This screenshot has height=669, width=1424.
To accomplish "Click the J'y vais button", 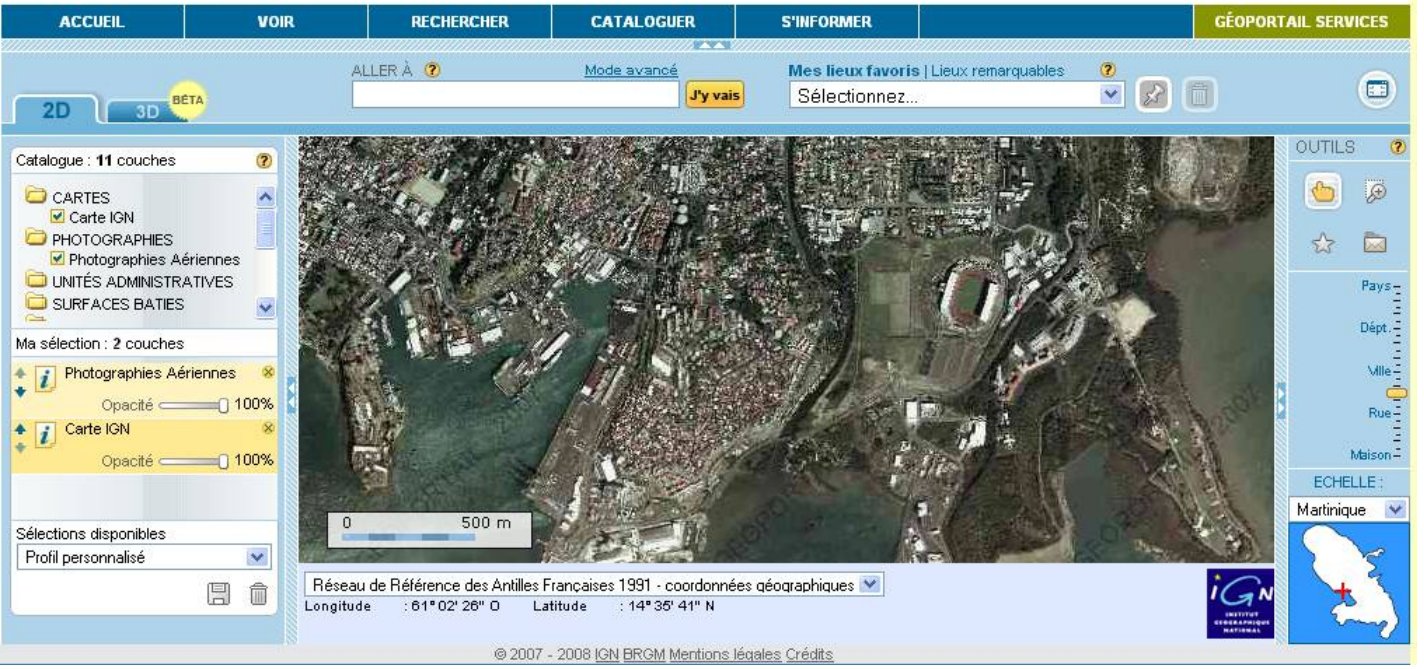I will [714, 95].
